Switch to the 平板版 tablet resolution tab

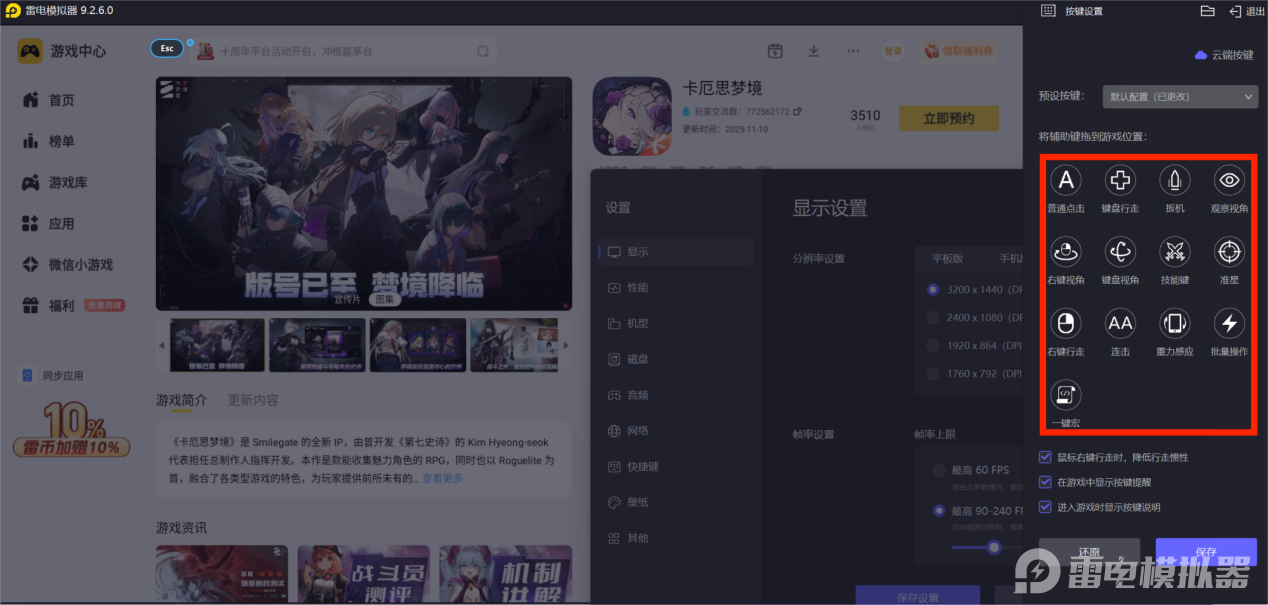(947, 258)
